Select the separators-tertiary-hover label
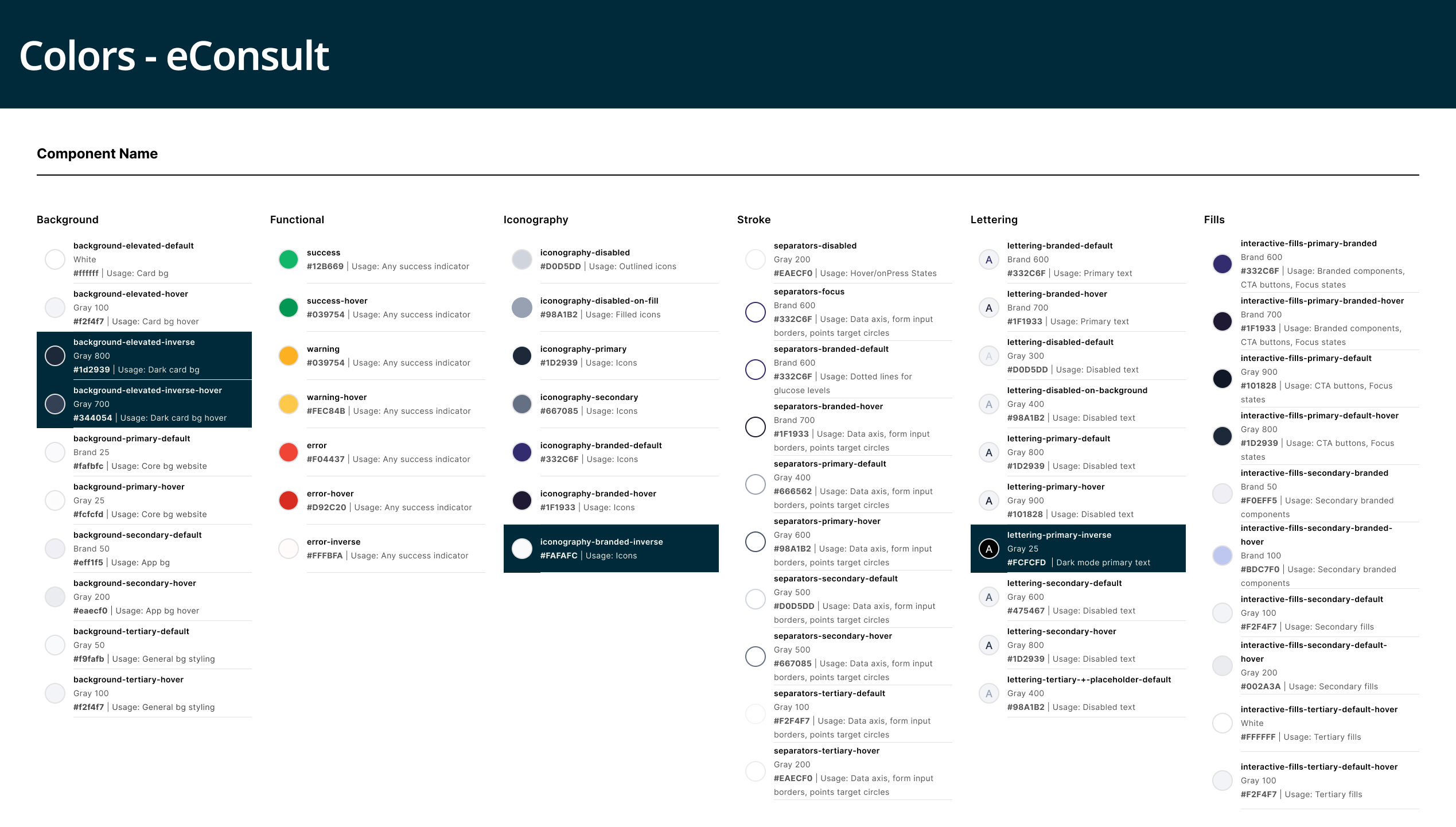Viewport: 1456px width, 827px height. 827,751
